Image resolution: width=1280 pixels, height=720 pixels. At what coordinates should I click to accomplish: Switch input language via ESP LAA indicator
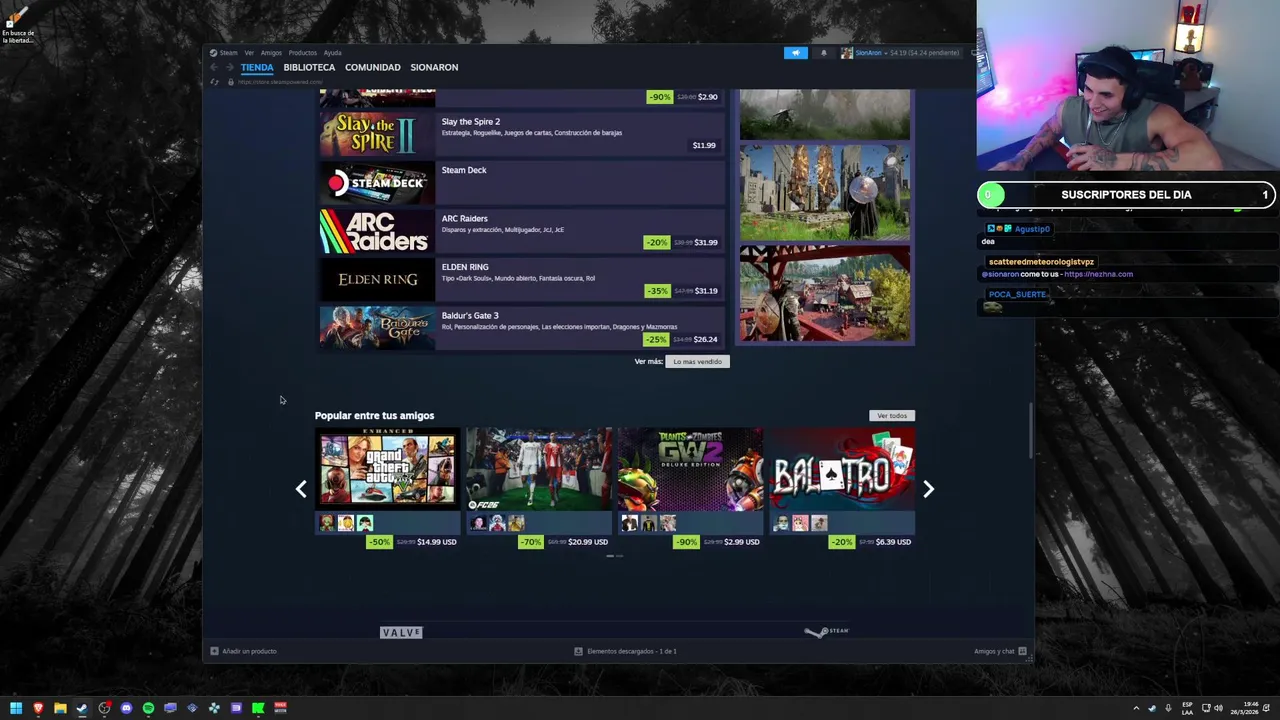pyautogui.click(x=1187, y=708)
